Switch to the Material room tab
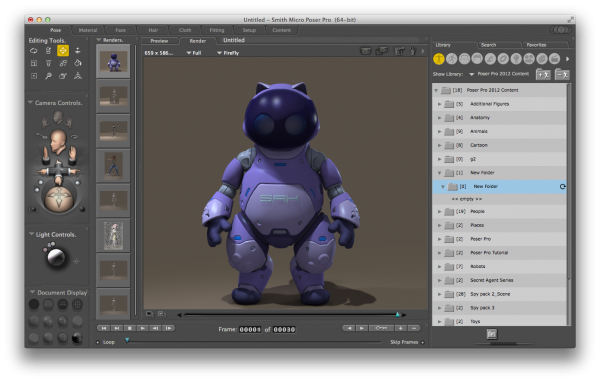This screenshot has width=600, height=382. tap(88, 30)
